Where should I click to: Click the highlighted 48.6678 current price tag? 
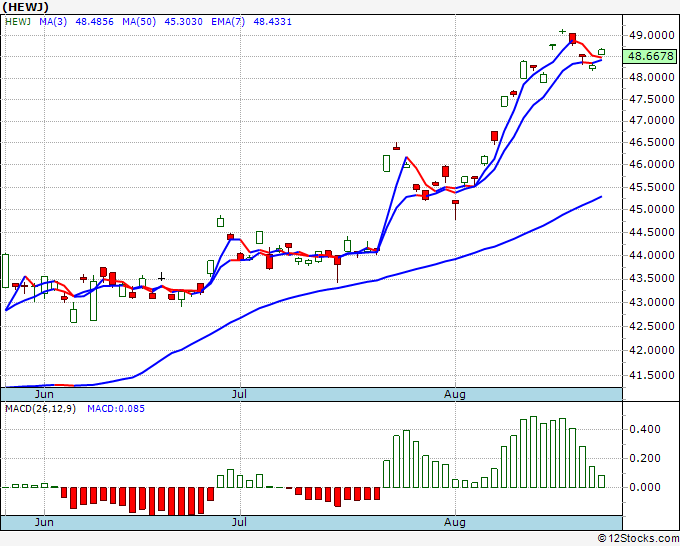[650, 56]
